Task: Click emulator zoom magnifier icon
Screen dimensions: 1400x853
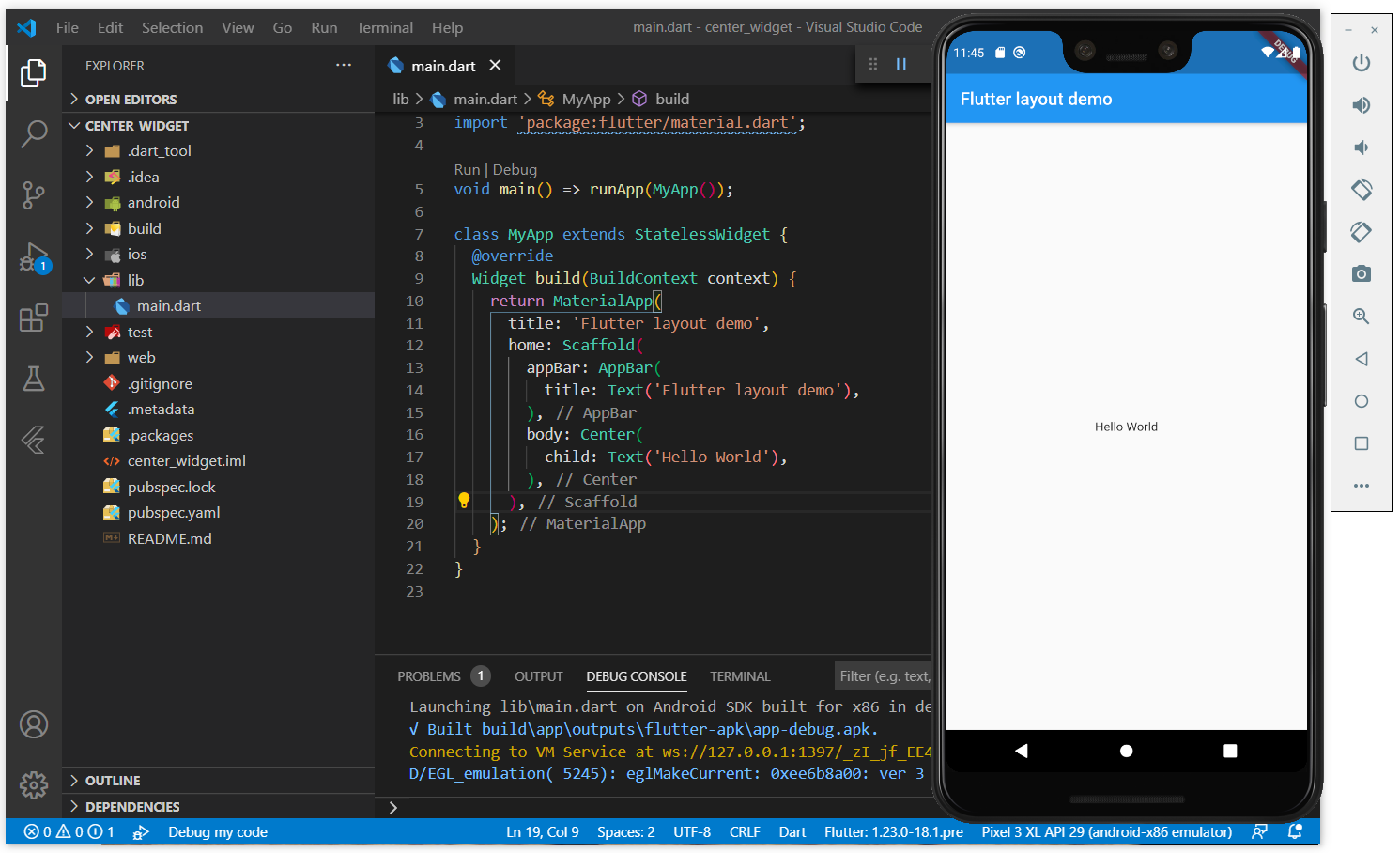Action: coord(1362,317)
